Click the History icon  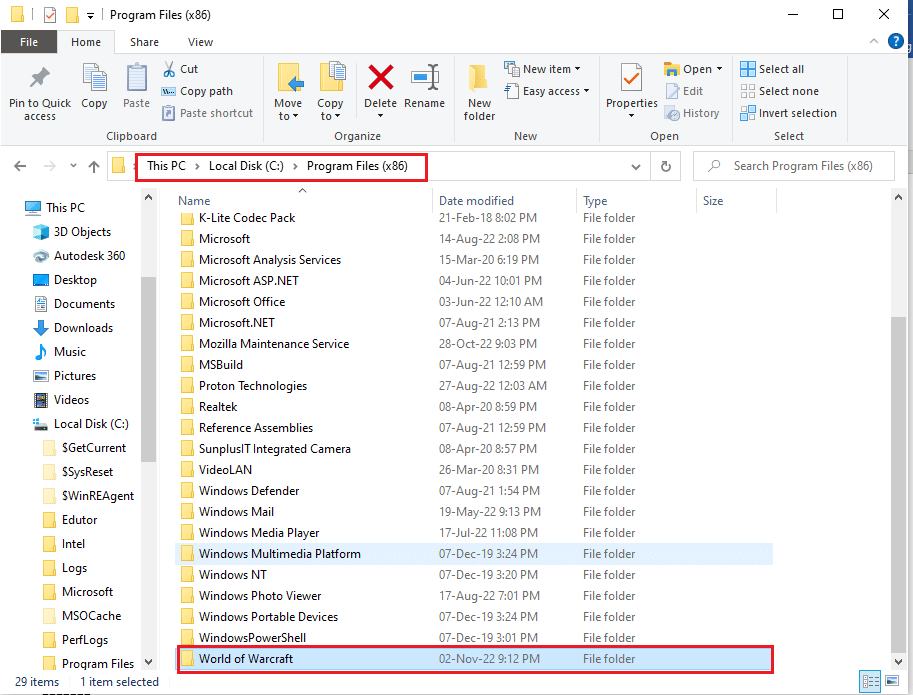click(x=672, y=114)
